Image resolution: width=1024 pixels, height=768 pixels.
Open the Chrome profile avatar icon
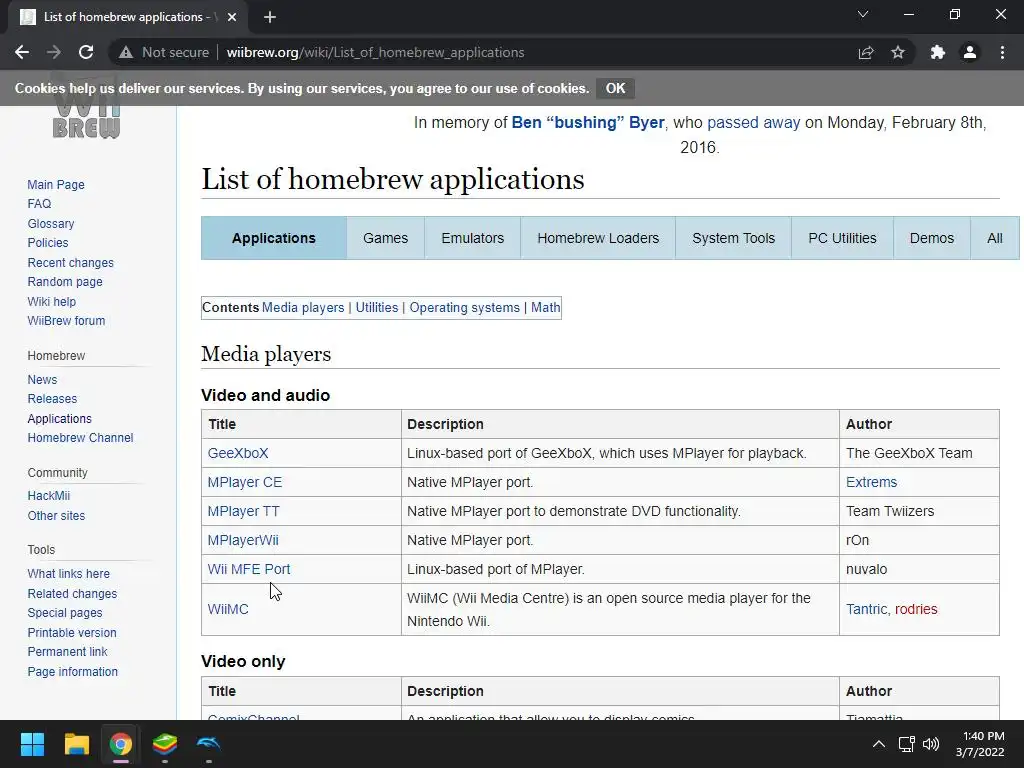pyautogui.click(x=970, y=52)
